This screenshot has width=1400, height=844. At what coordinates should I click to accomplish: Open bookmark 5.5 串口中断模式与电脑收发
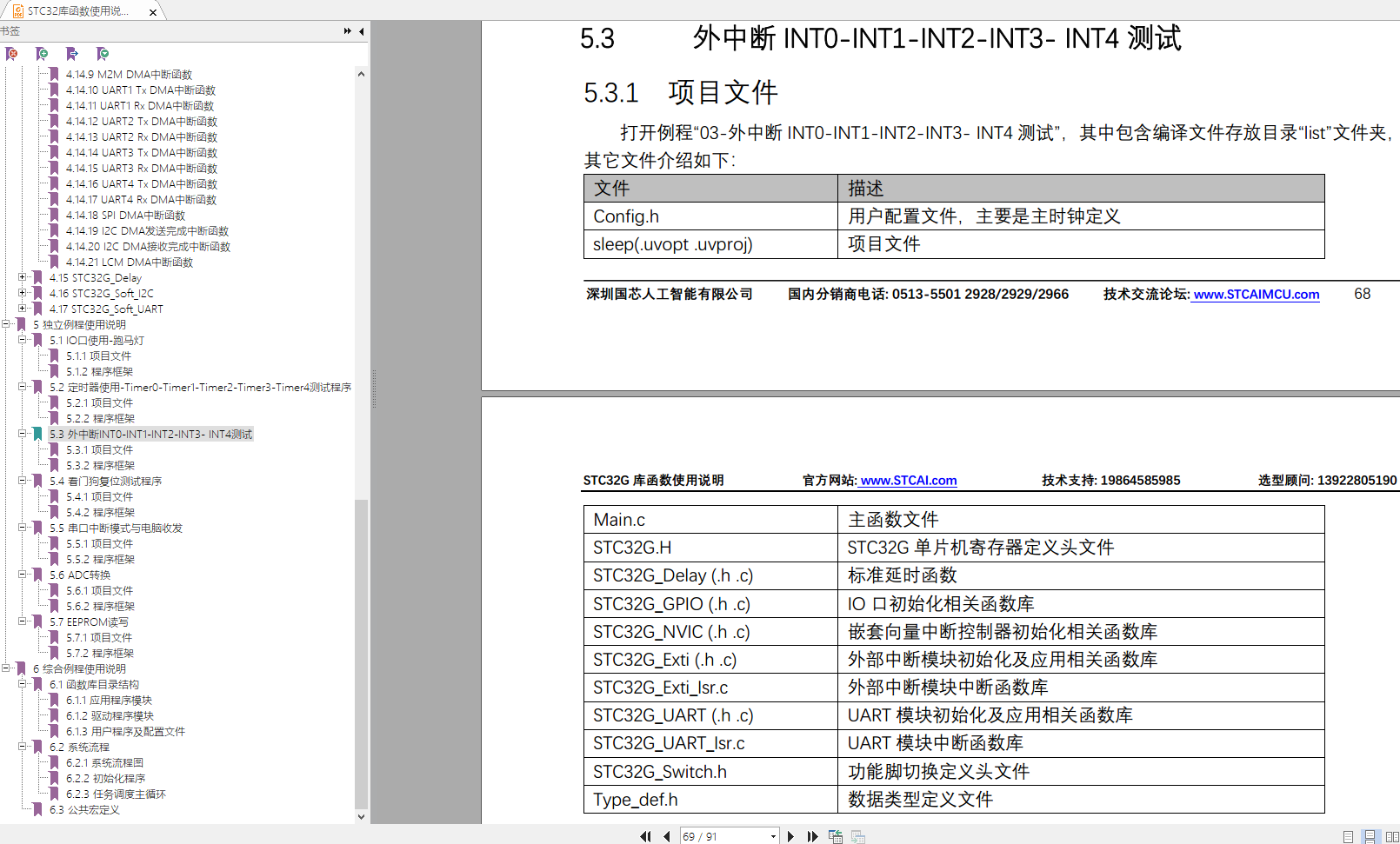[x=116, y=528]
